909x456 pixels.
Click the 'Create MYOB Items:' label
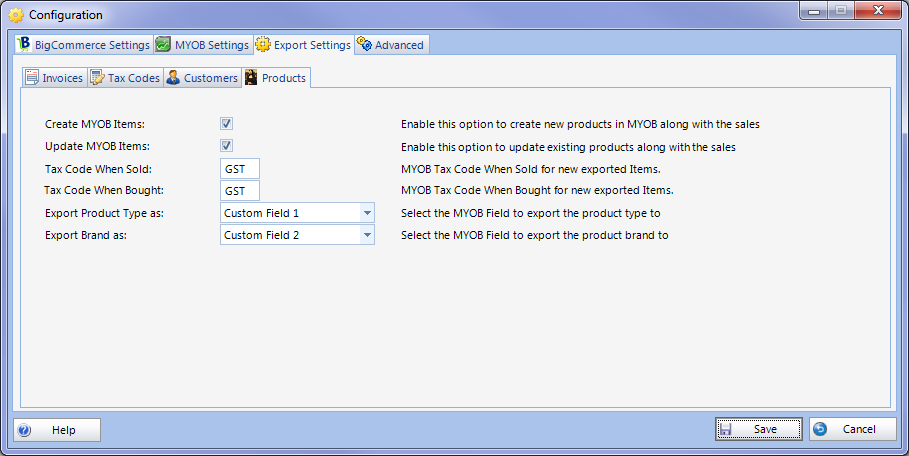(x=95, y=124)
